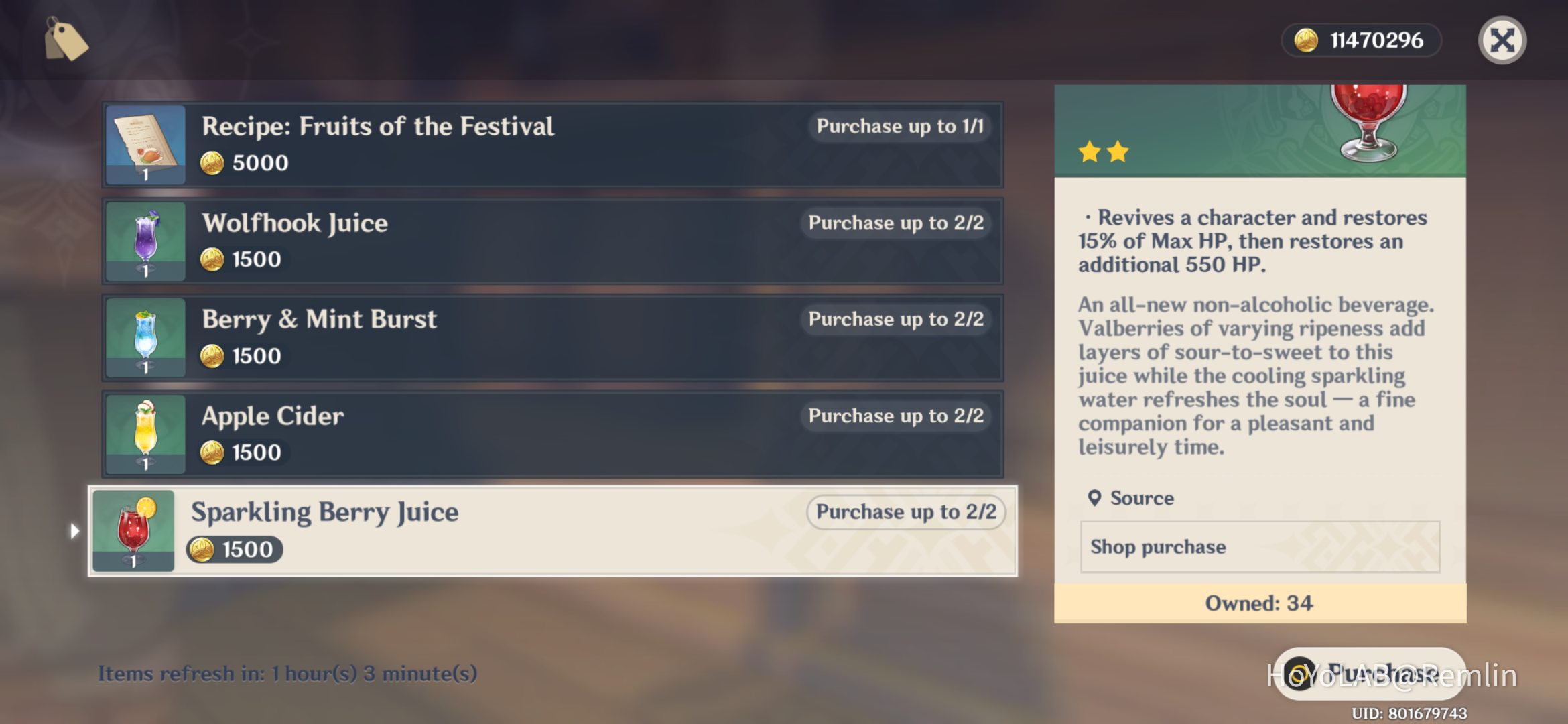
Task: Click the selection arrow beside Sparkling Berry Juice
Action: click(x=74, y=531)
